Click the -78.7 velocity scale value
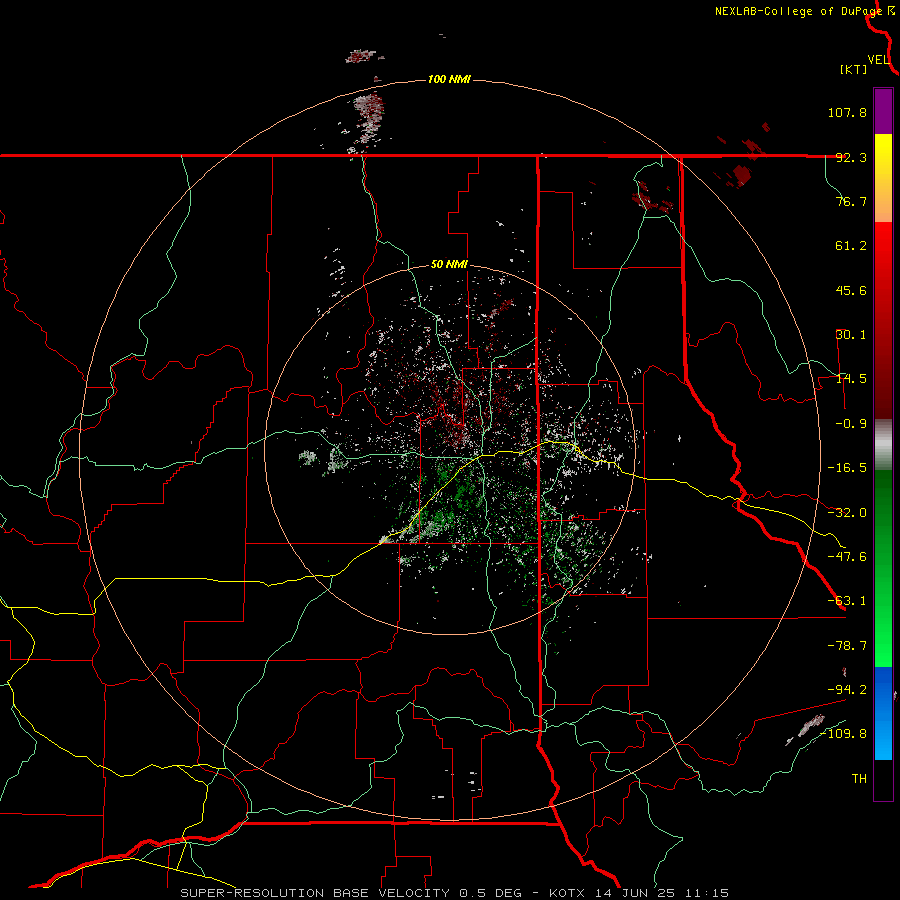900x900 pixels. point(847,646)
